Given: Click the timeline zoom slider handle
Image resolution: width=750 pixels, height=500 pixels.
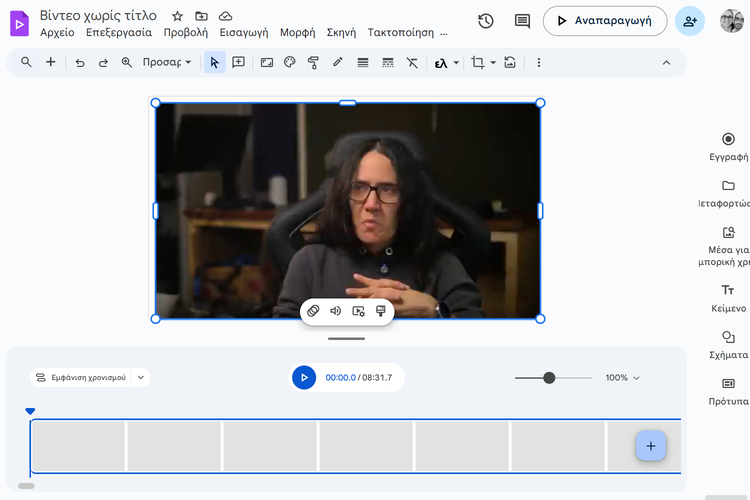Looking at the screenshot, I should click(549, 378).
